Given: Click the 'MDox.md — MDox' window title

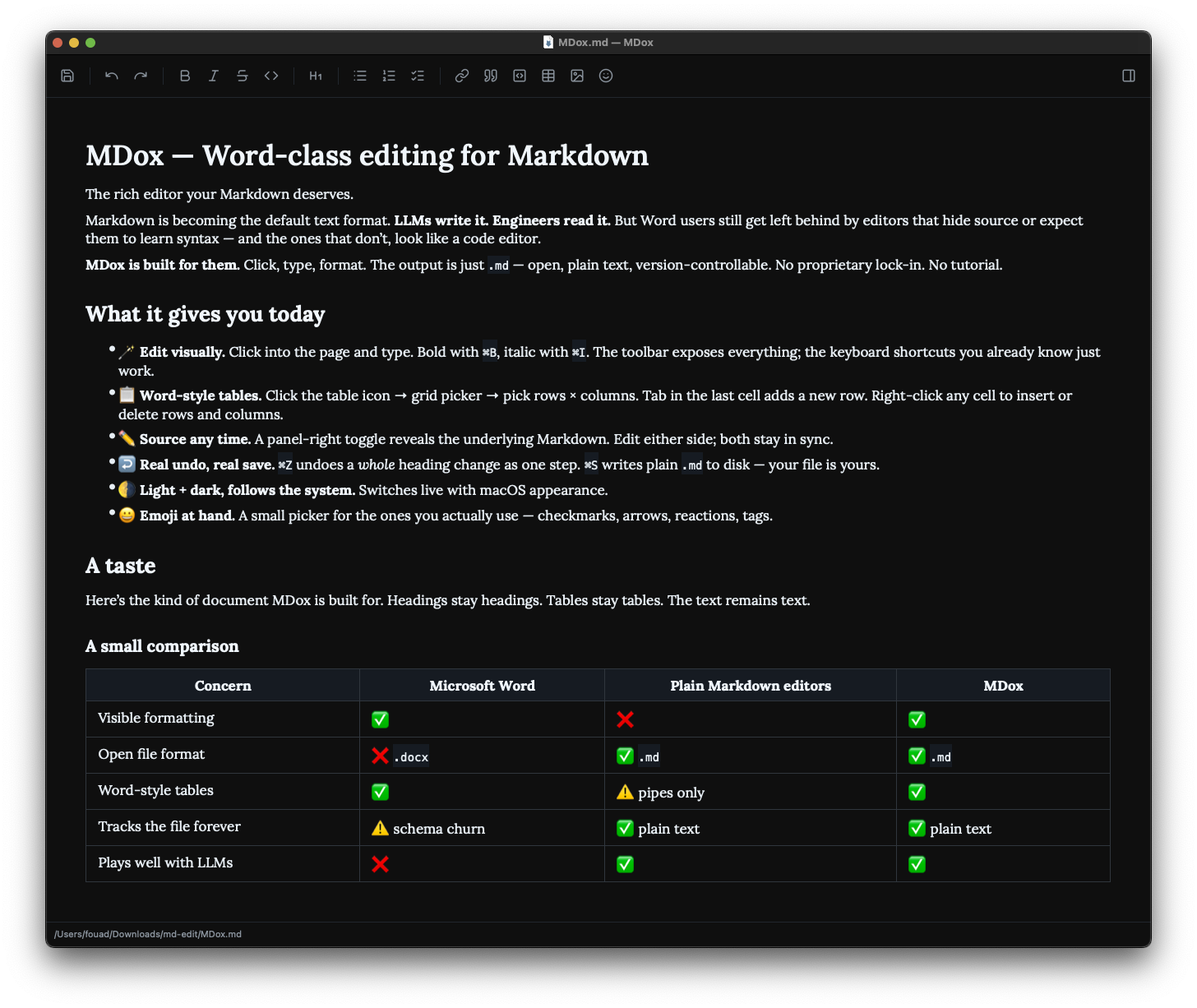Looking at the screenshot, I should point(605,42).
